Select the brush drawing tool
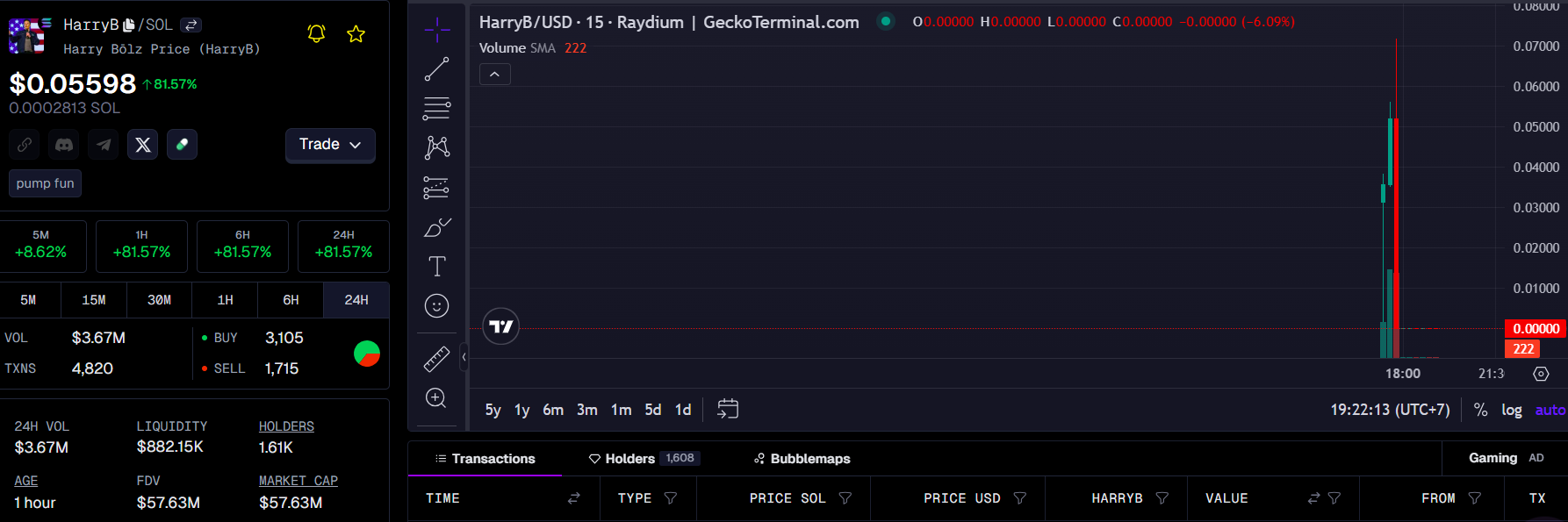 [x=436, y=228]
